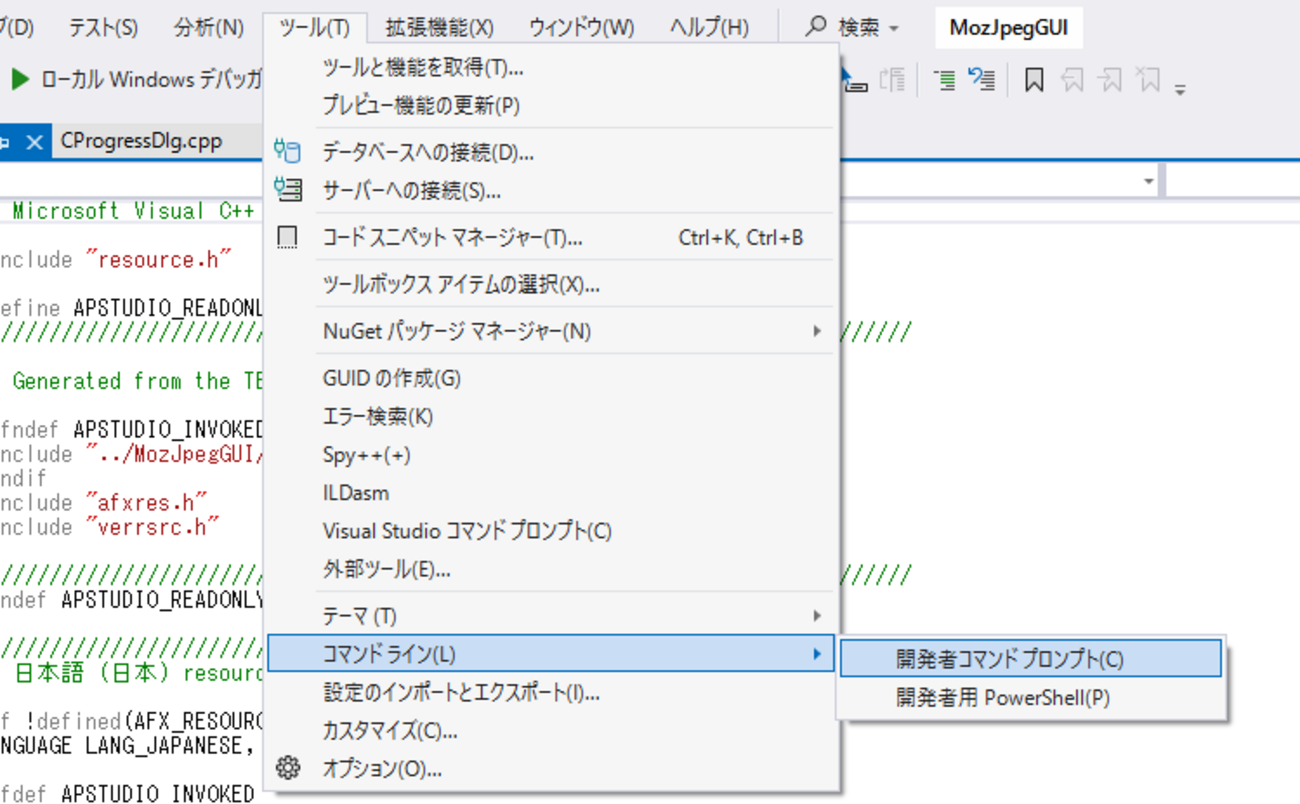Choose 設定のインポートとエクスポート(I)...
Viewport: 1300px width, 804px height.
coord(550,692)
